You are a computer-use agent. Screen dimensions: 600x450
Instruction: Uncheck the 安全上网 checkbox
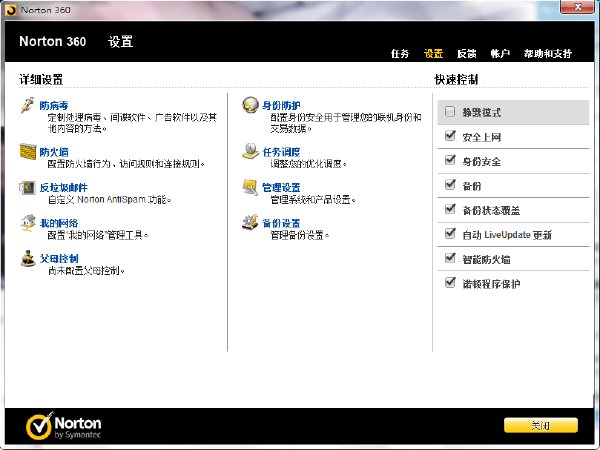pyautogui.click(x=450, y=135)
